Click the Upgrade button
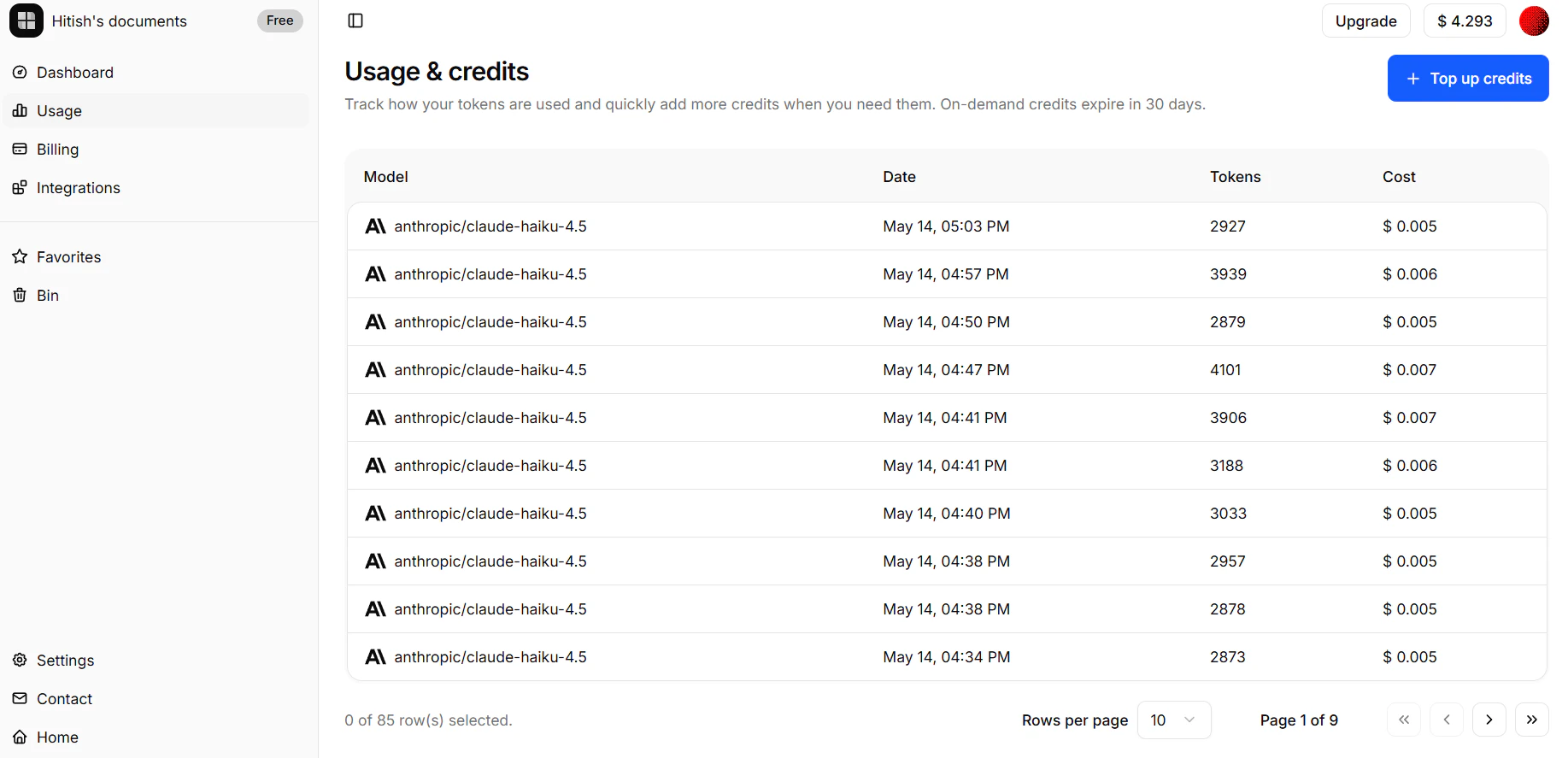Screen dimensions: 1568x758 [1366, 21]
